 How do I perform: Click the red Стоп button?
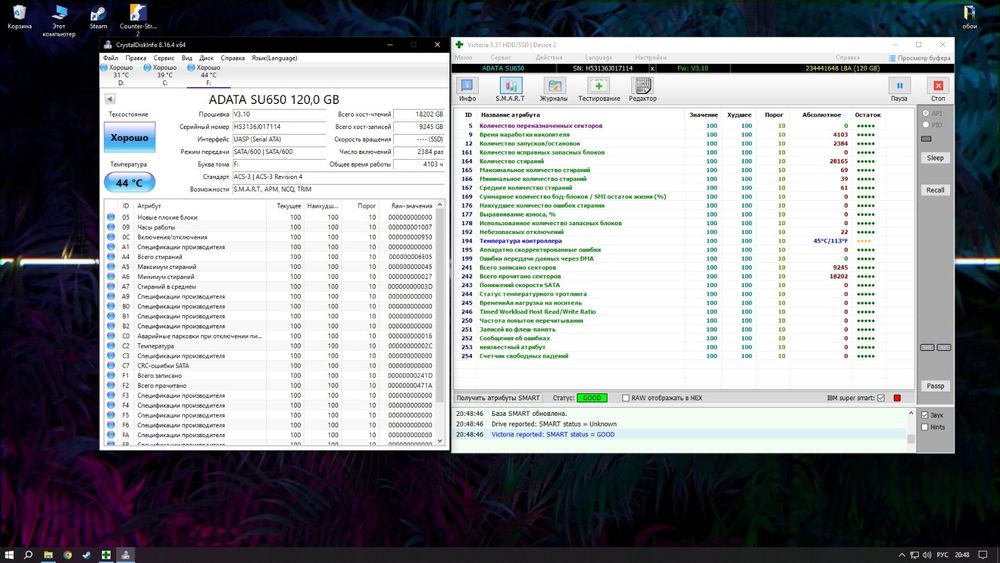938,89
